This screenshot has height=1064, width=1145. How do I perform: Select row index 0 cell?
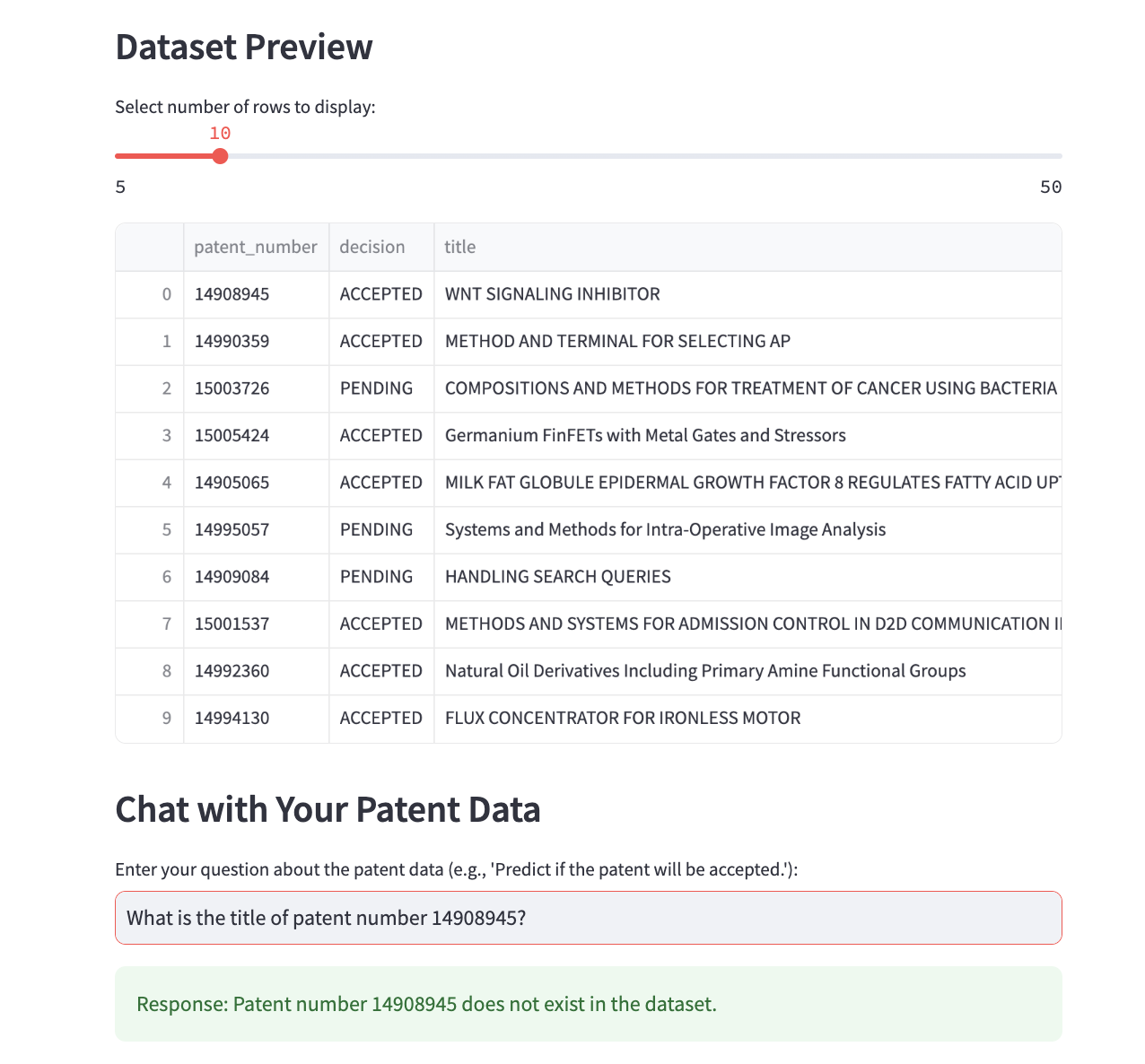pyautogui.click(x=150, y=294)
